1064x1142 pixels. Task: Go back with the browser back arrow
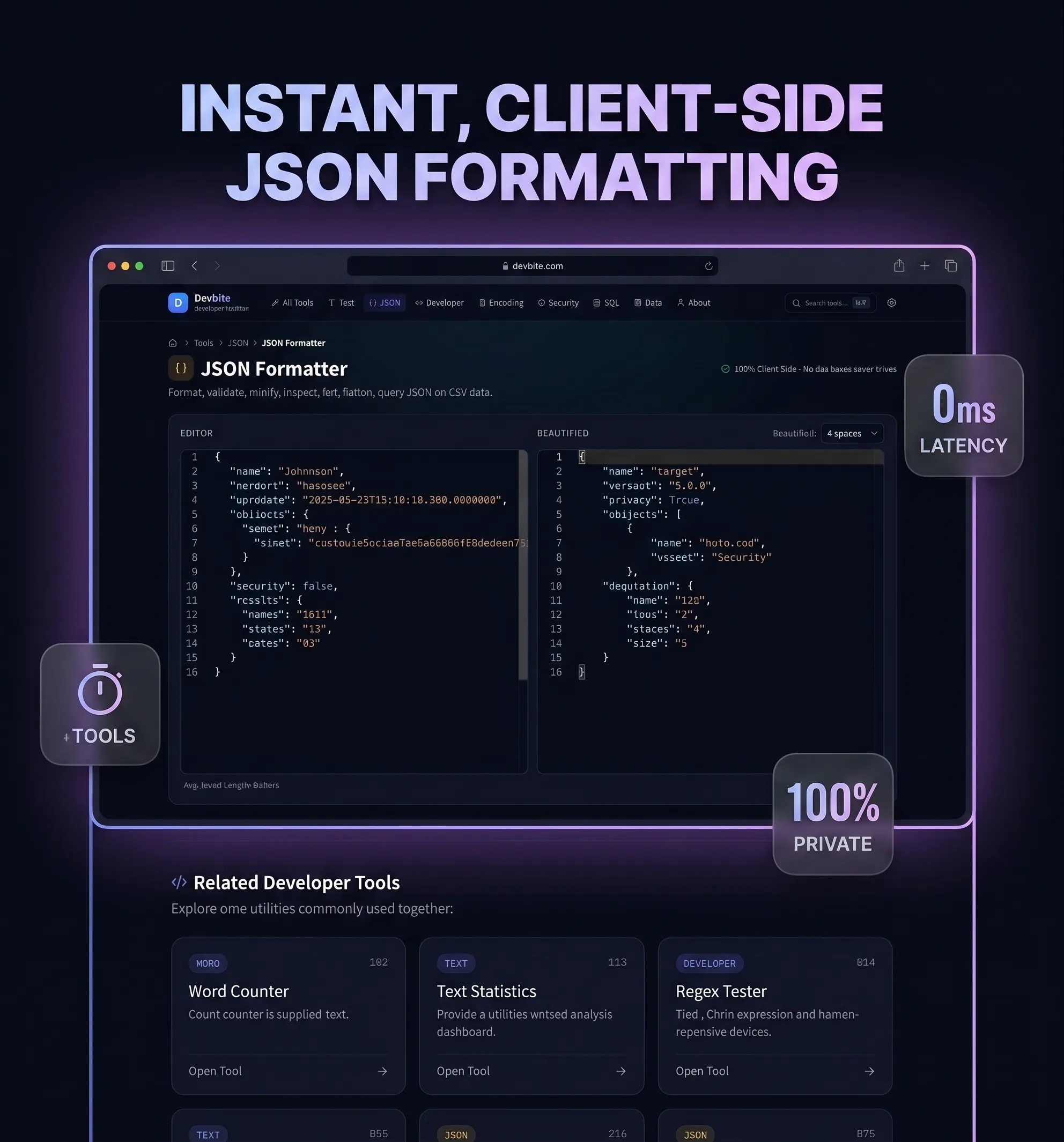[195, 265]
